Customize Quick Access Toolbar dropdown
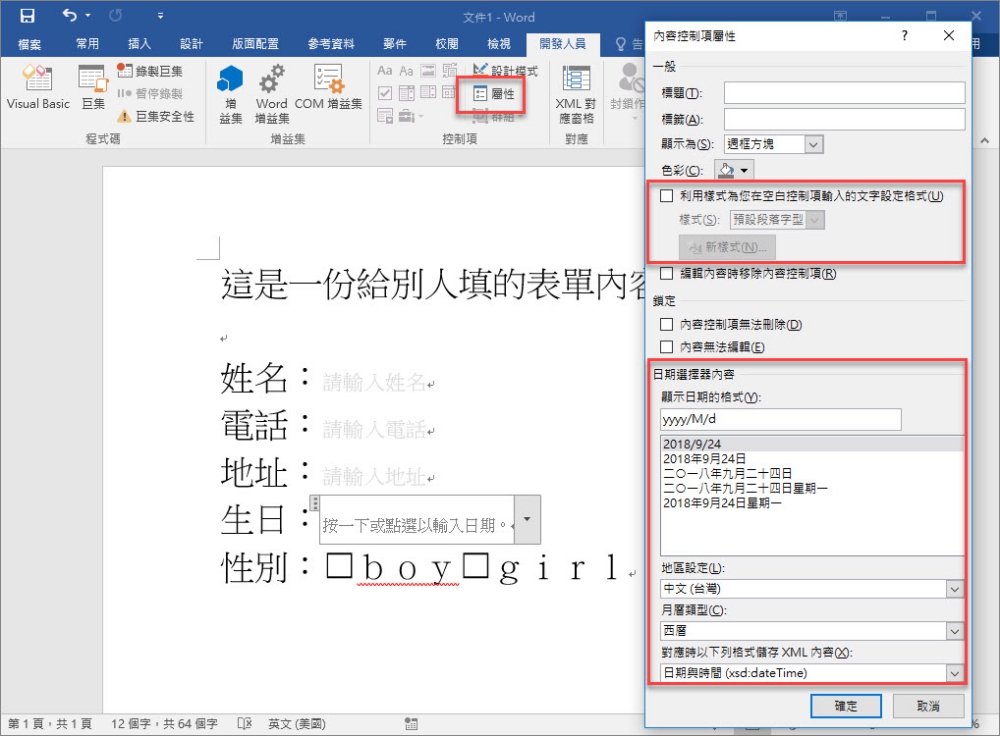This screenshot has height=736, width=1000. point(160,15)
